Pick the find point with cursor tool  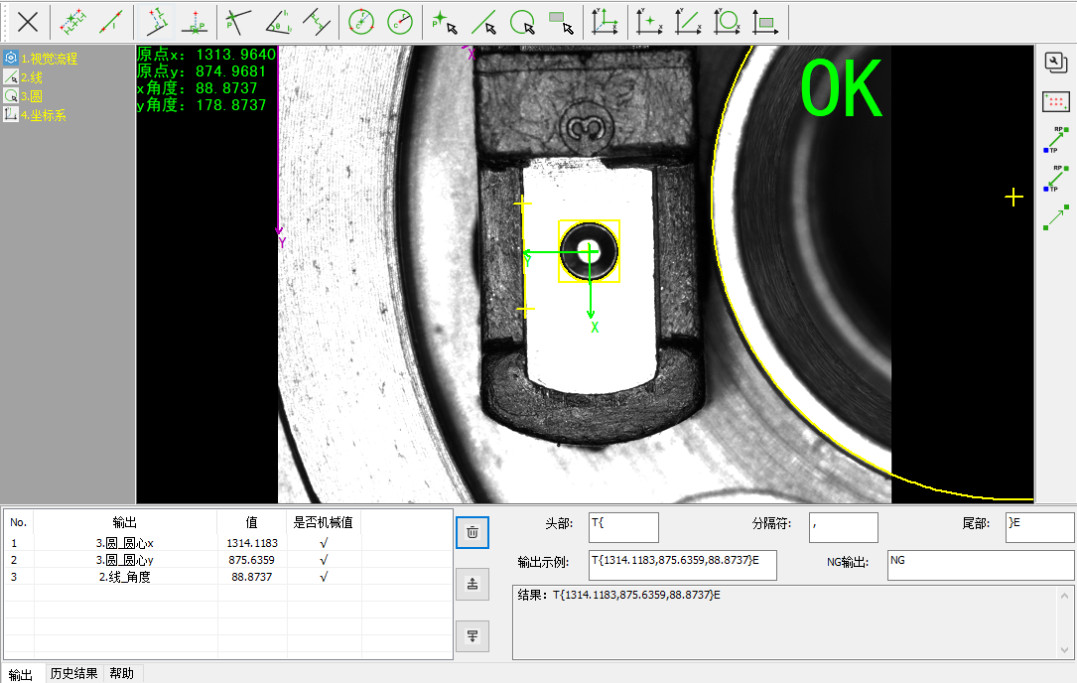point(444,21)
